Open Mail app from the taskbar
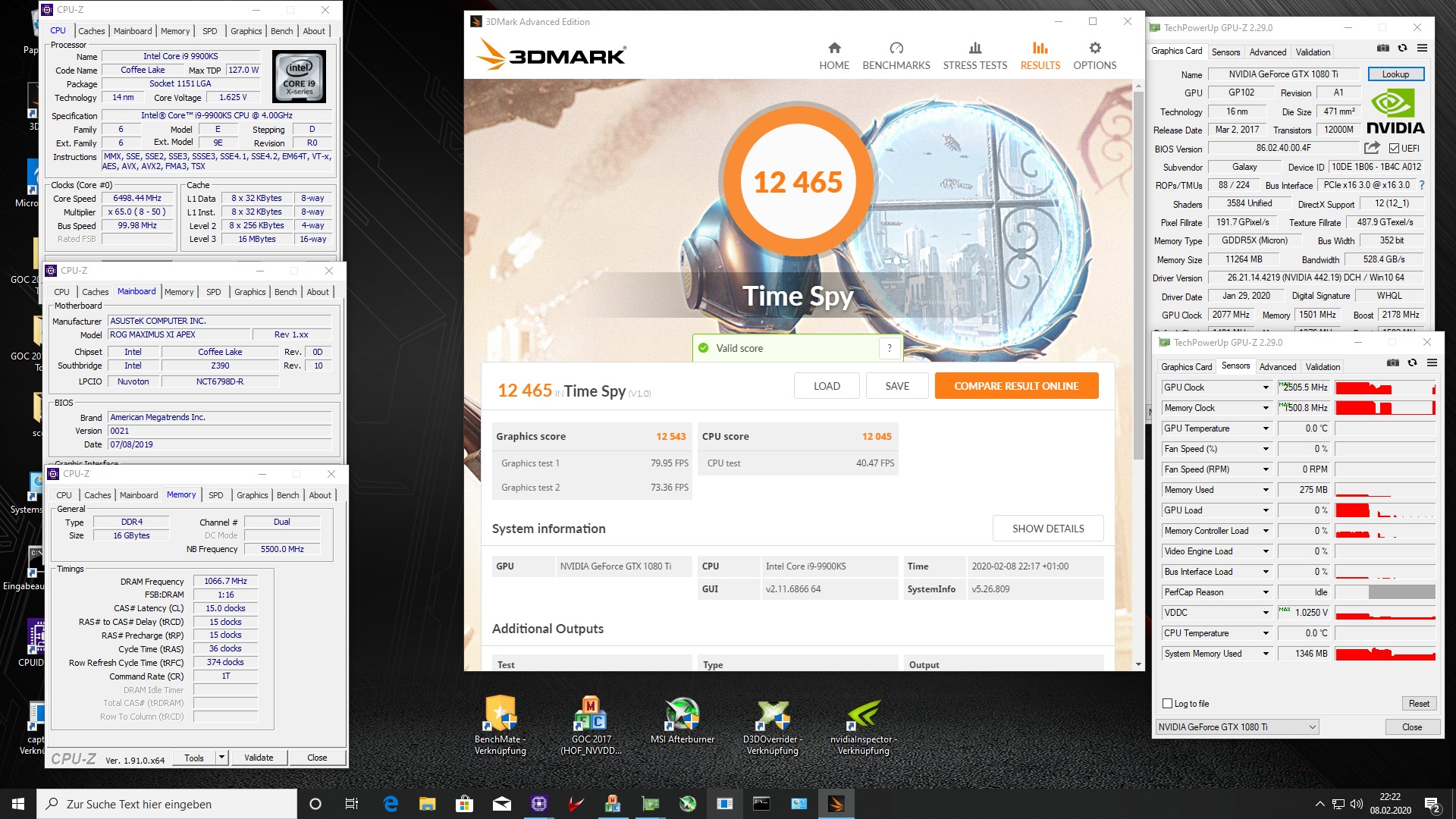Viewport: 1456px width, 819px height. 502,804
